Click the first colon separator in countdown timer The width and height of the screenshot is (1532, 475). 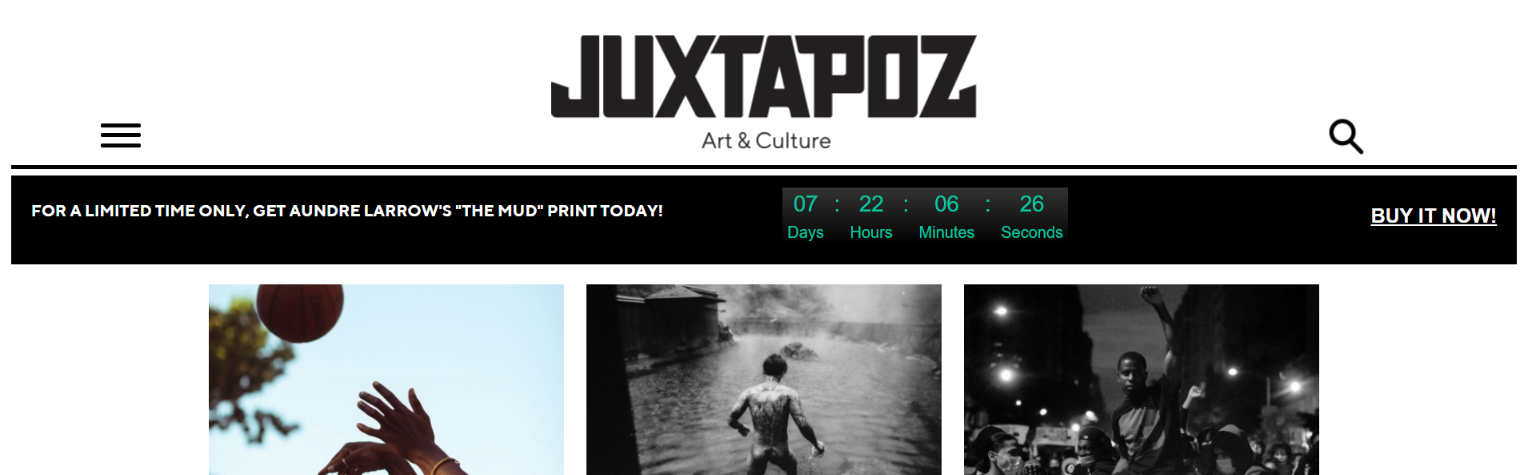coord(837,205)
